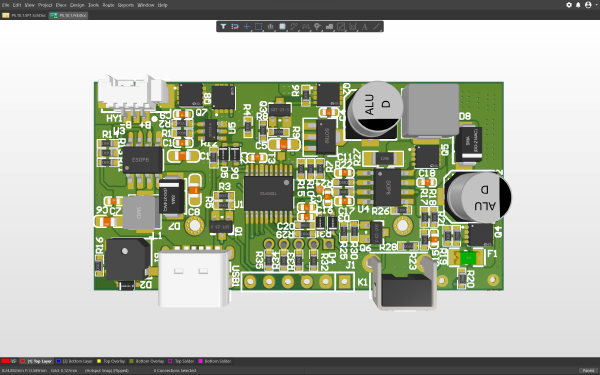The width and height of the screenshot is (600, 375).
Task: Select the Place String letter A icon
Action: pyautogui.click(x=364, y=26)
